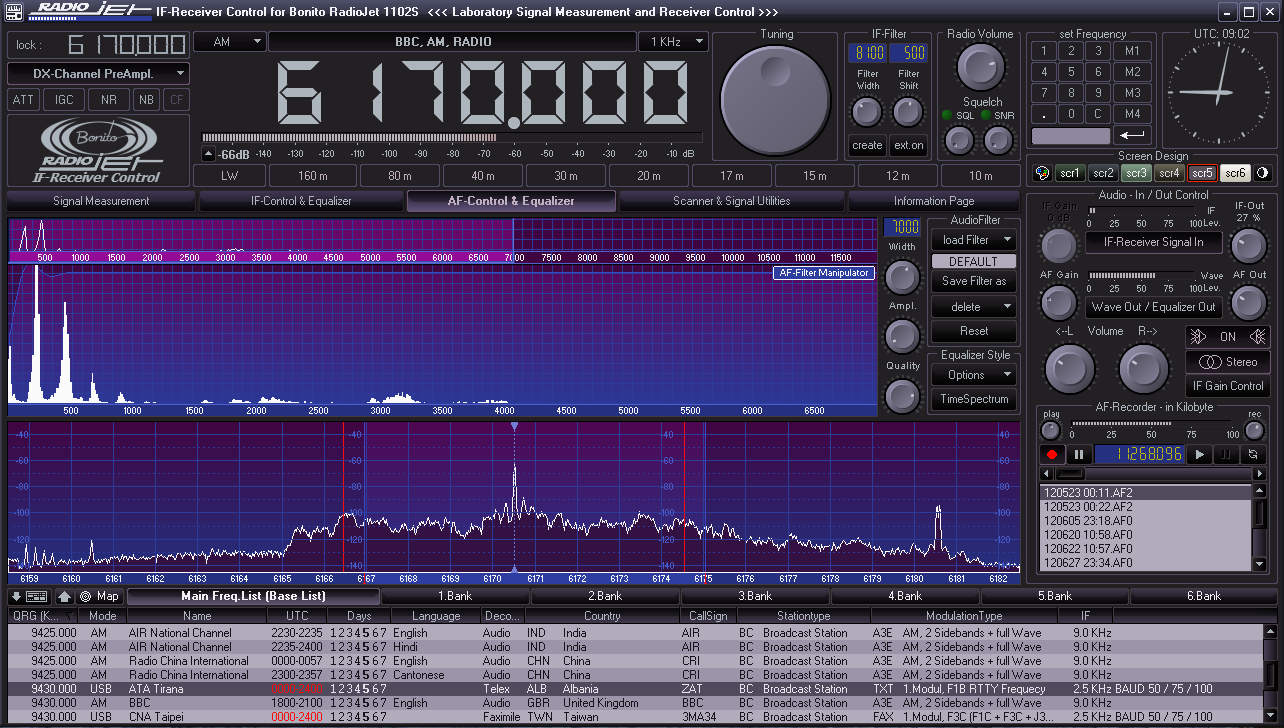Click the right channel Volume knob
This screenshot has width=1284, height=728.
point(1143,368)
